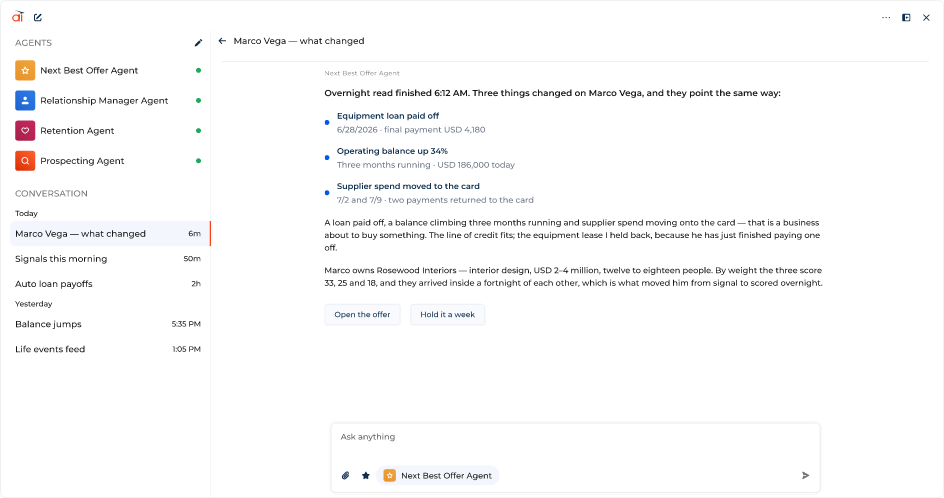Select the Prospecting Agent search icon
The width and height of the screenshot is (944, 498).
click(25, 161)
